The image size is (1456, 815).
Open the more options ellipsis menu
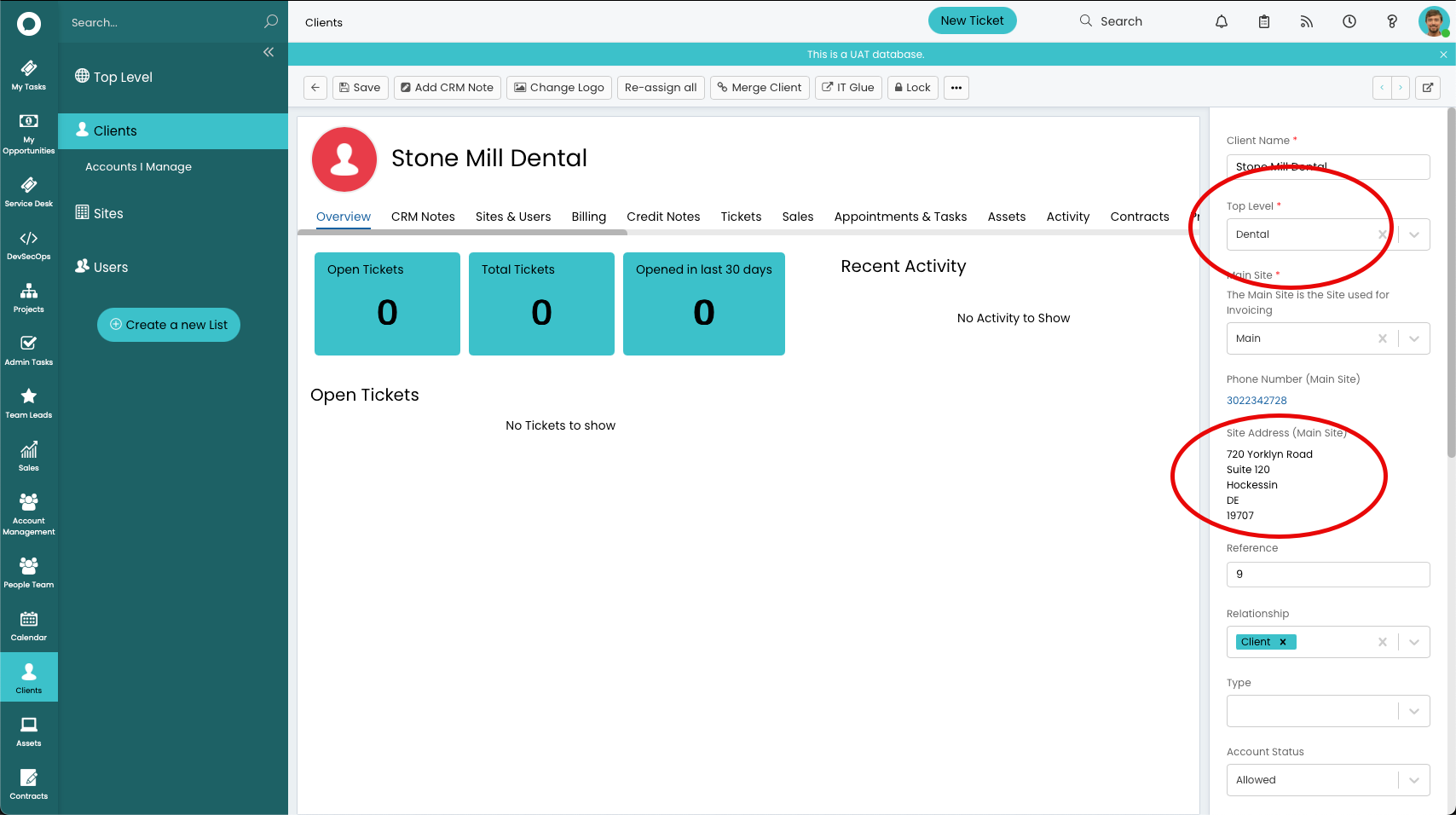tap(956, 88)
